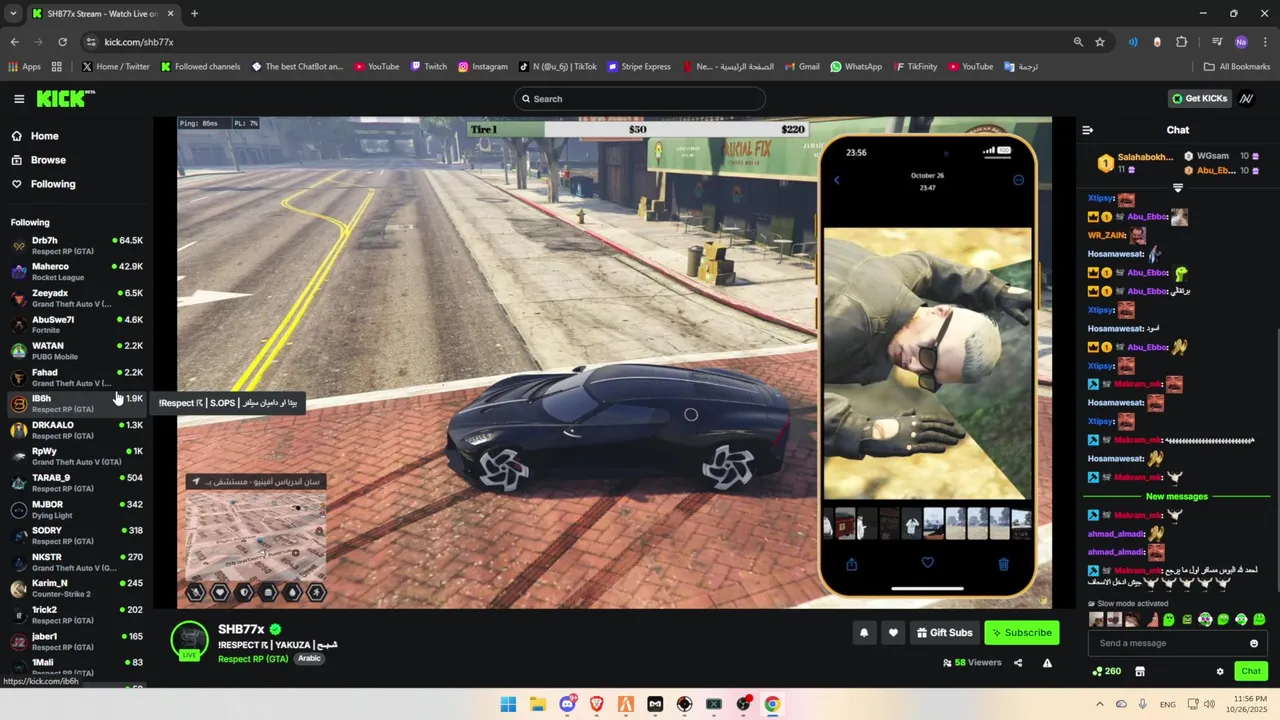Open Browse in the sidebar
The image size is (1280, 720).
[x=48, y=160]
